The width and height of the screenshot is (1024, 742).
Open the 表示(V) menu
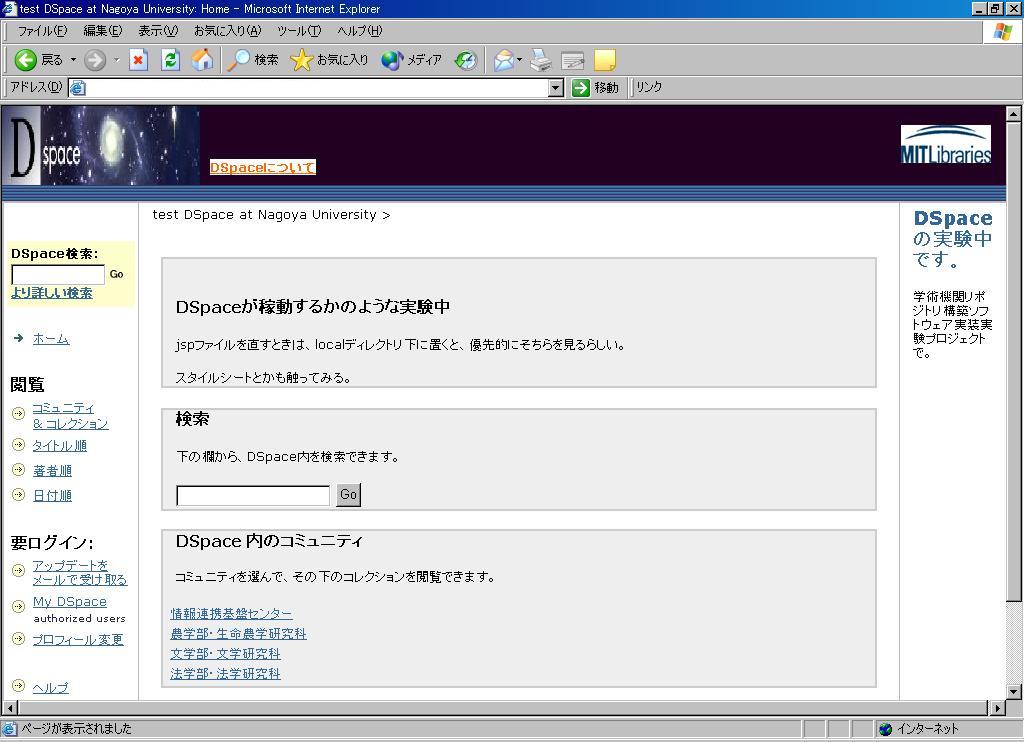(x=158, y=31)
